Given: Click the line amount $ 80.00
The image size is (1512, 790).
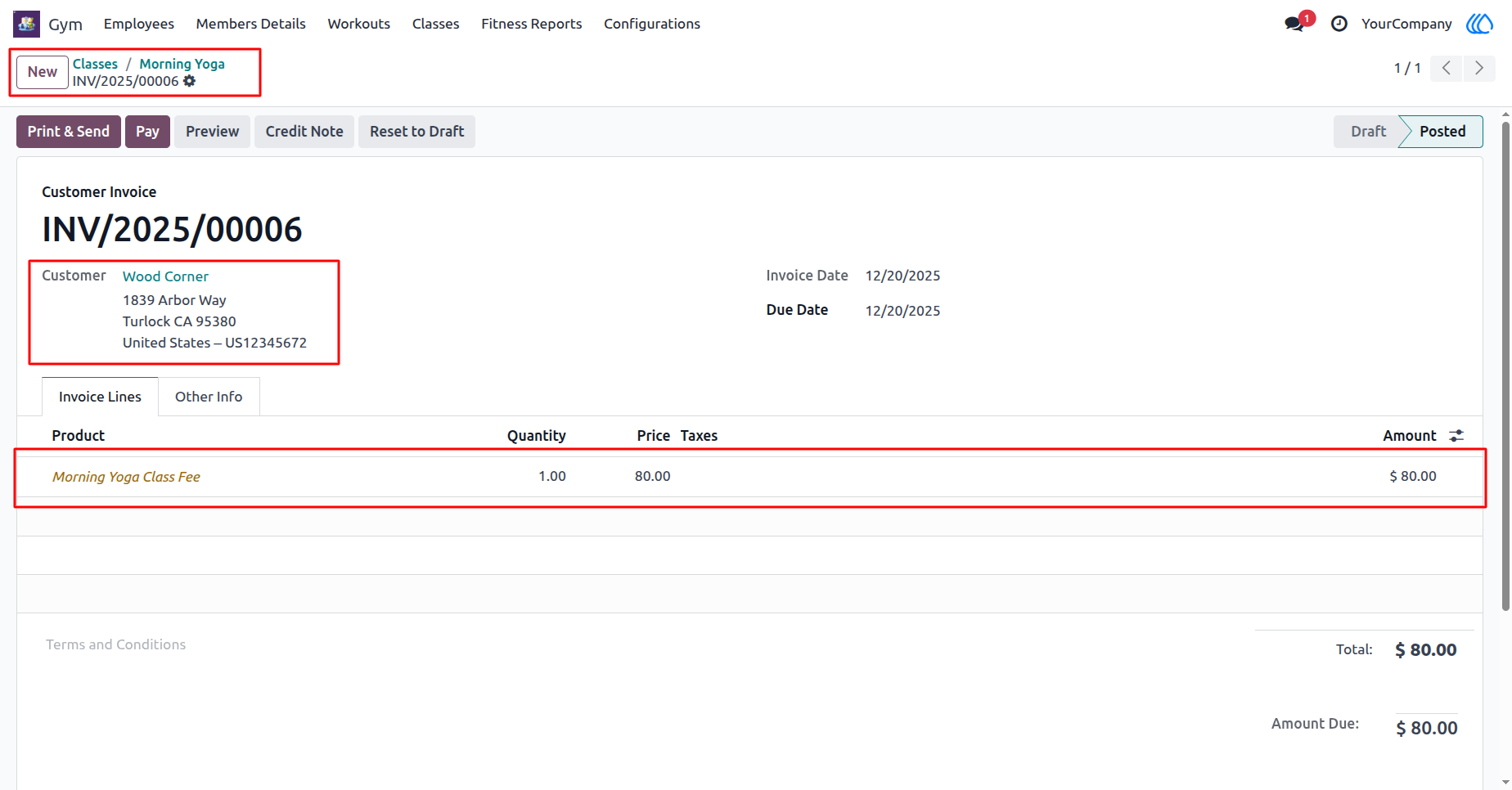Looking at the screenshot, I should tap(1413, 476).
